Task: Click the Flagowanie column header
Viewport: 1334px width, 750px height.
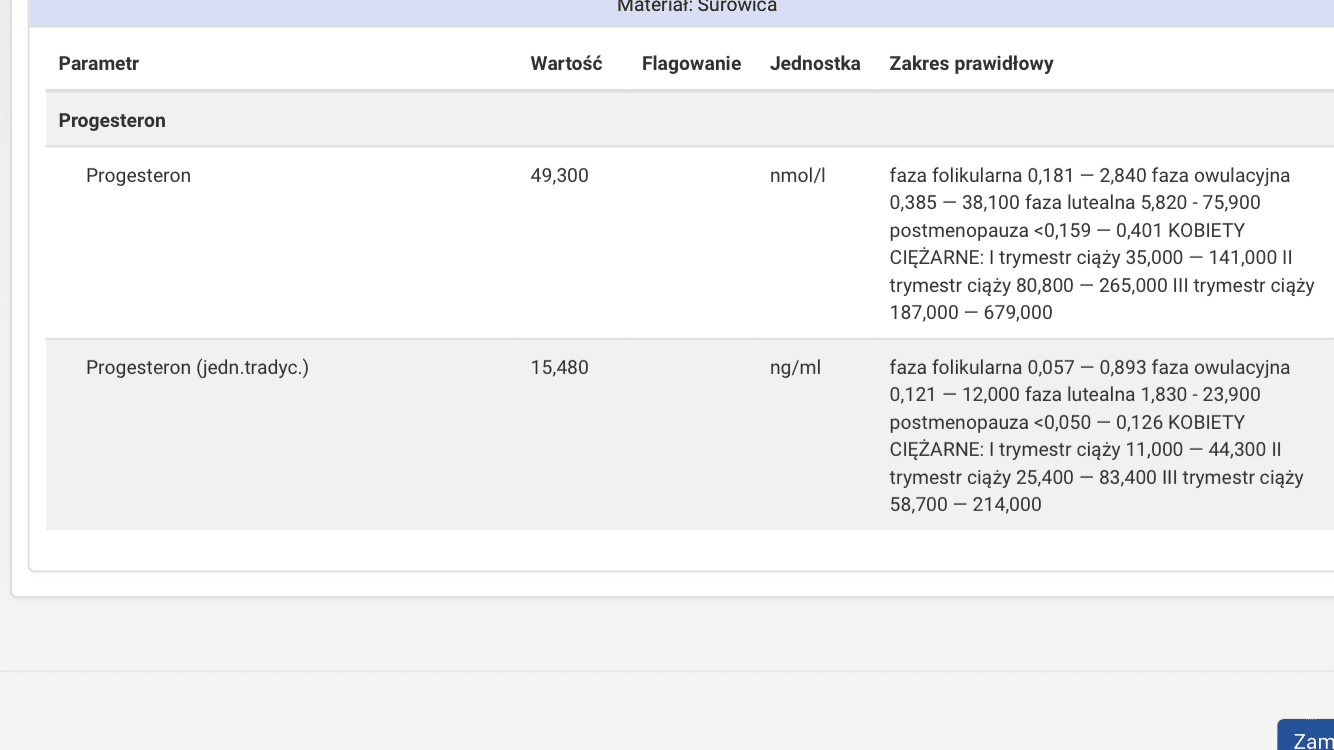Action: point(691,64)
